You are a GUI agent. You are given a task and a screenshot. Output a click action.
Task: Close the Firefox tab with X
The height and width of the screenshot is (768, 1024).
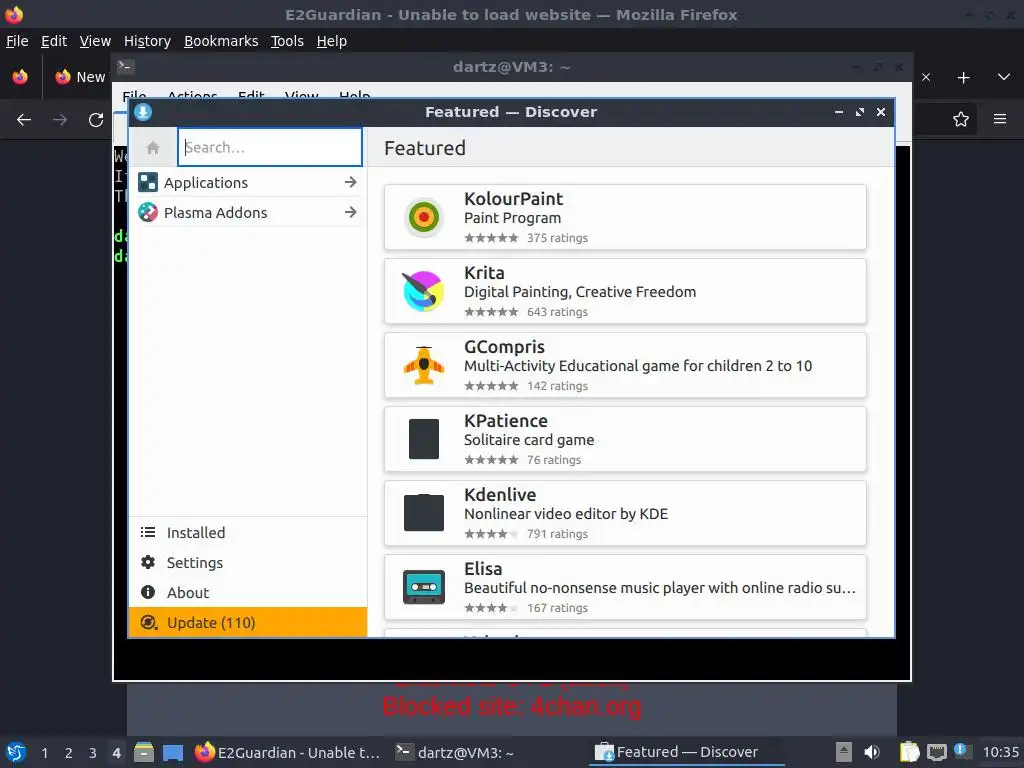pyautogui.click(x=925, y=77)
